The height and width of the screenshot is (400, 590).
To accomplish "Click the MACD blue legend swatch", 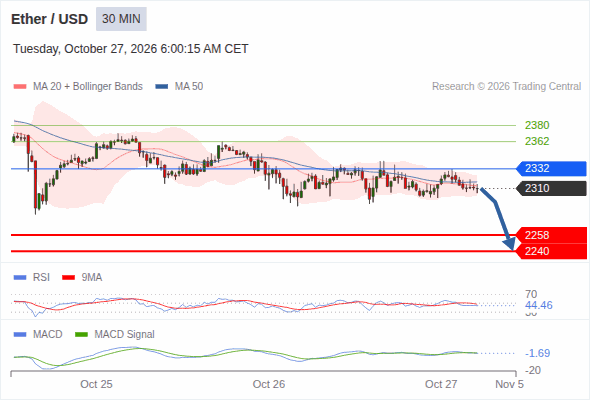I will pyautogui.click(x=20, y=335).
